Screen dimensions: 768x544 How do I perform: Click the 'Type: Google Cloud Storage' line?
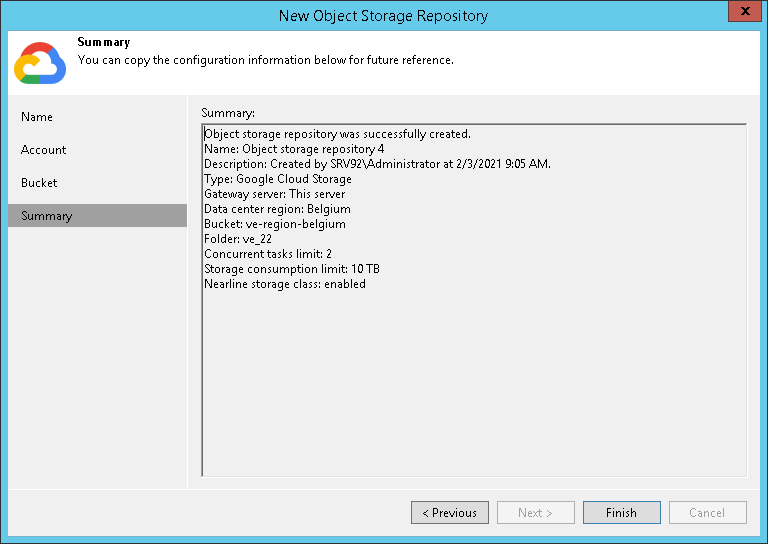tap(278, 179)
